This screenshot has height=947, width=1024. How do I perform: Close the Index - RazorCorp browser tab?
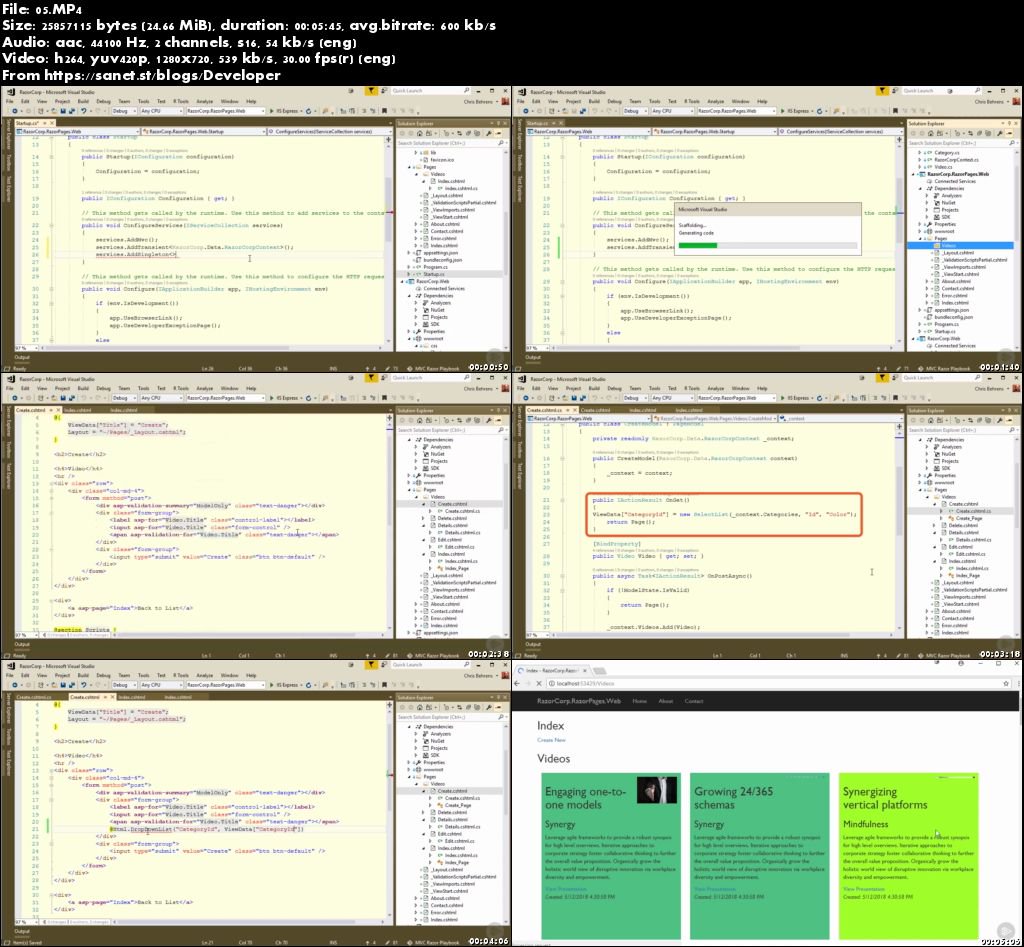pos(584,671)
